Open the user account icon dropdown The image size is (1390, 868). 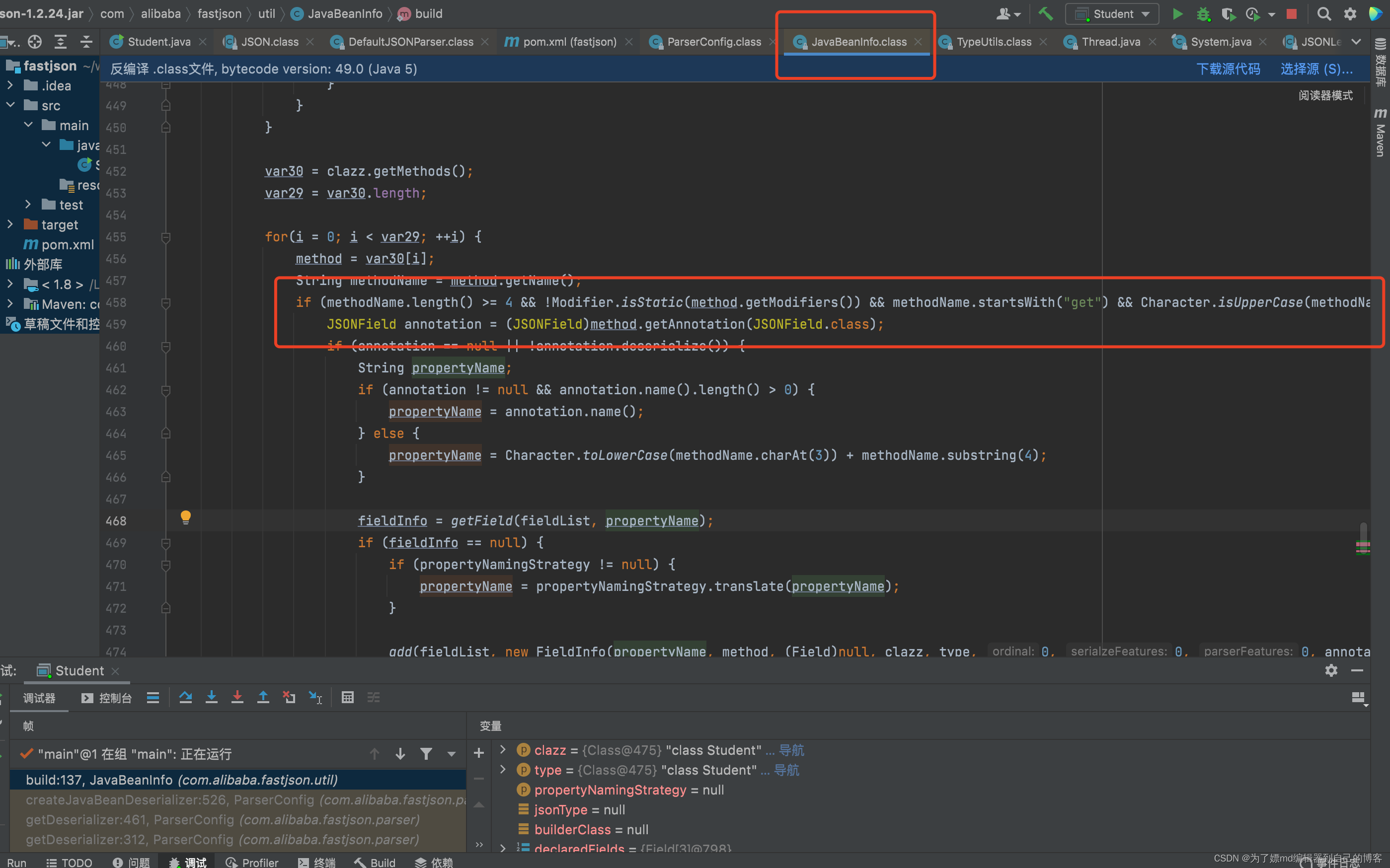pyautogui.click(x=1007, y=14)
